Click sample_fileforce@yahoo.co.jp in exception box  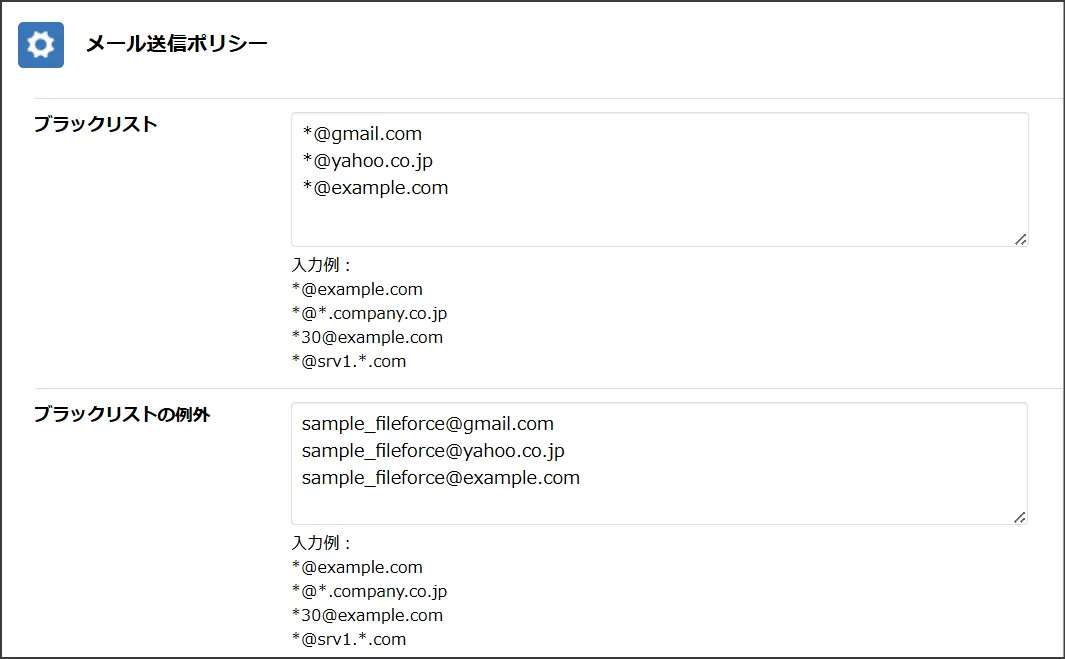(433, 451)
